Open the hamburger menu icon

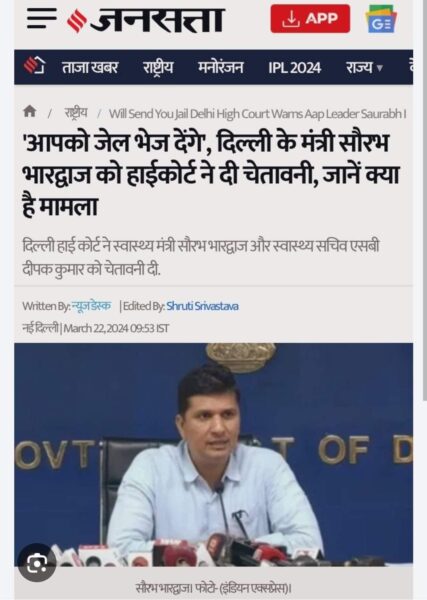41,18
